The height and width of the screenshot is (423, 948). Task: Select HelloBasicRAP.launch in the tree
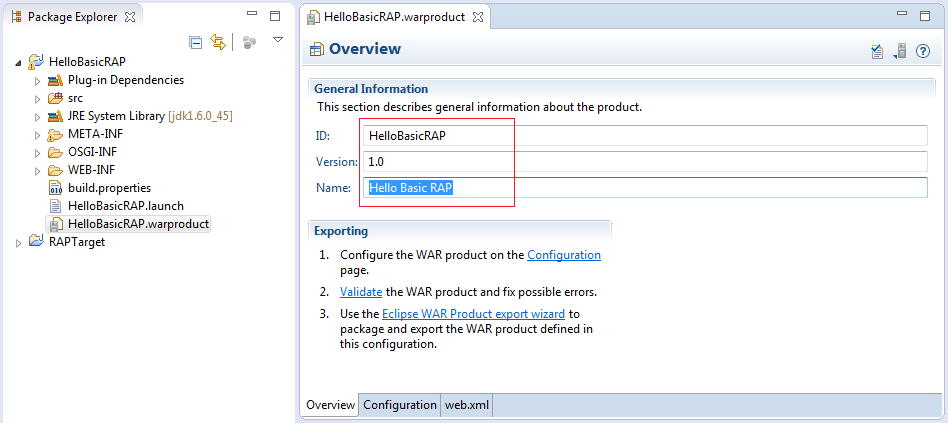126,206
